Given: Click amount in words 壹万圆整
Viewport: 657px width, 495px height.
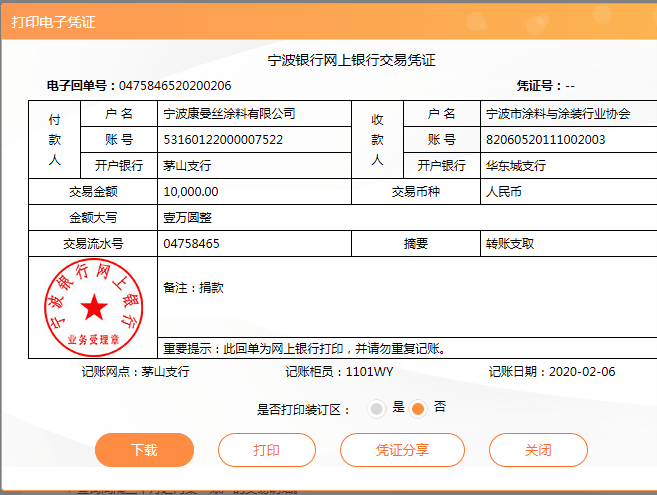Looking at the screenshot, I should point(187,218).
